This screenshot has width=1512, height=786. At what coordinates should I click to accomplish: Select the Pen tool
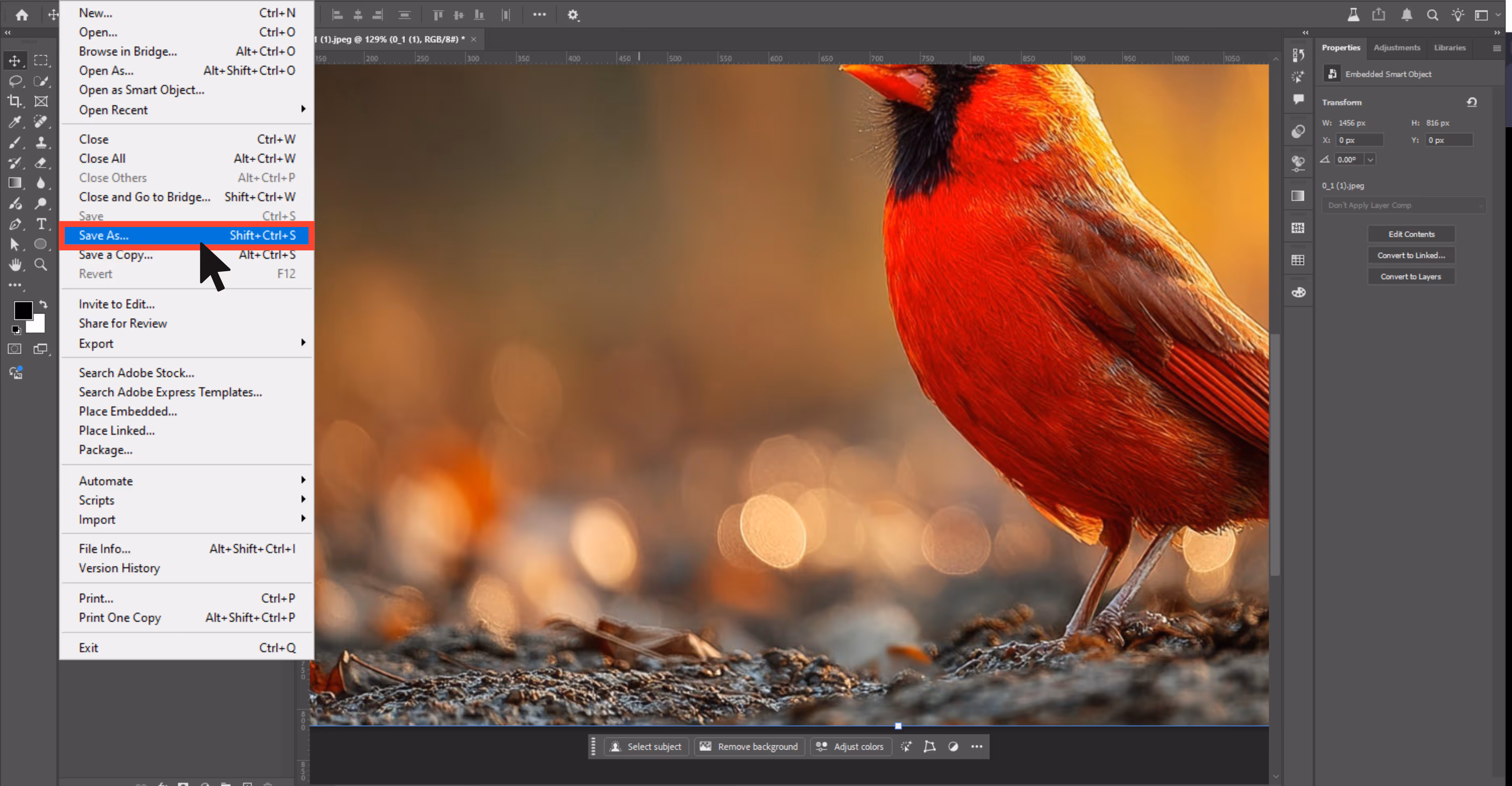click(x=15, y=224)
